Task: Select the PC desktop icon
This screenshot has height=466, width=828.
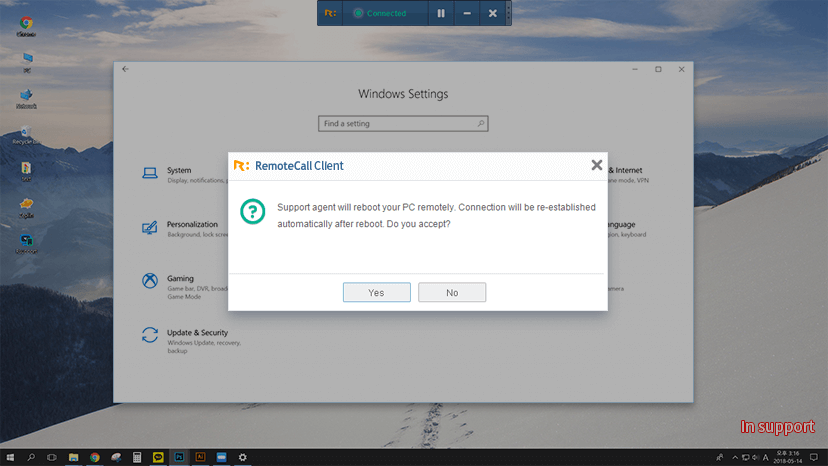Action: (x=27, y=62)
